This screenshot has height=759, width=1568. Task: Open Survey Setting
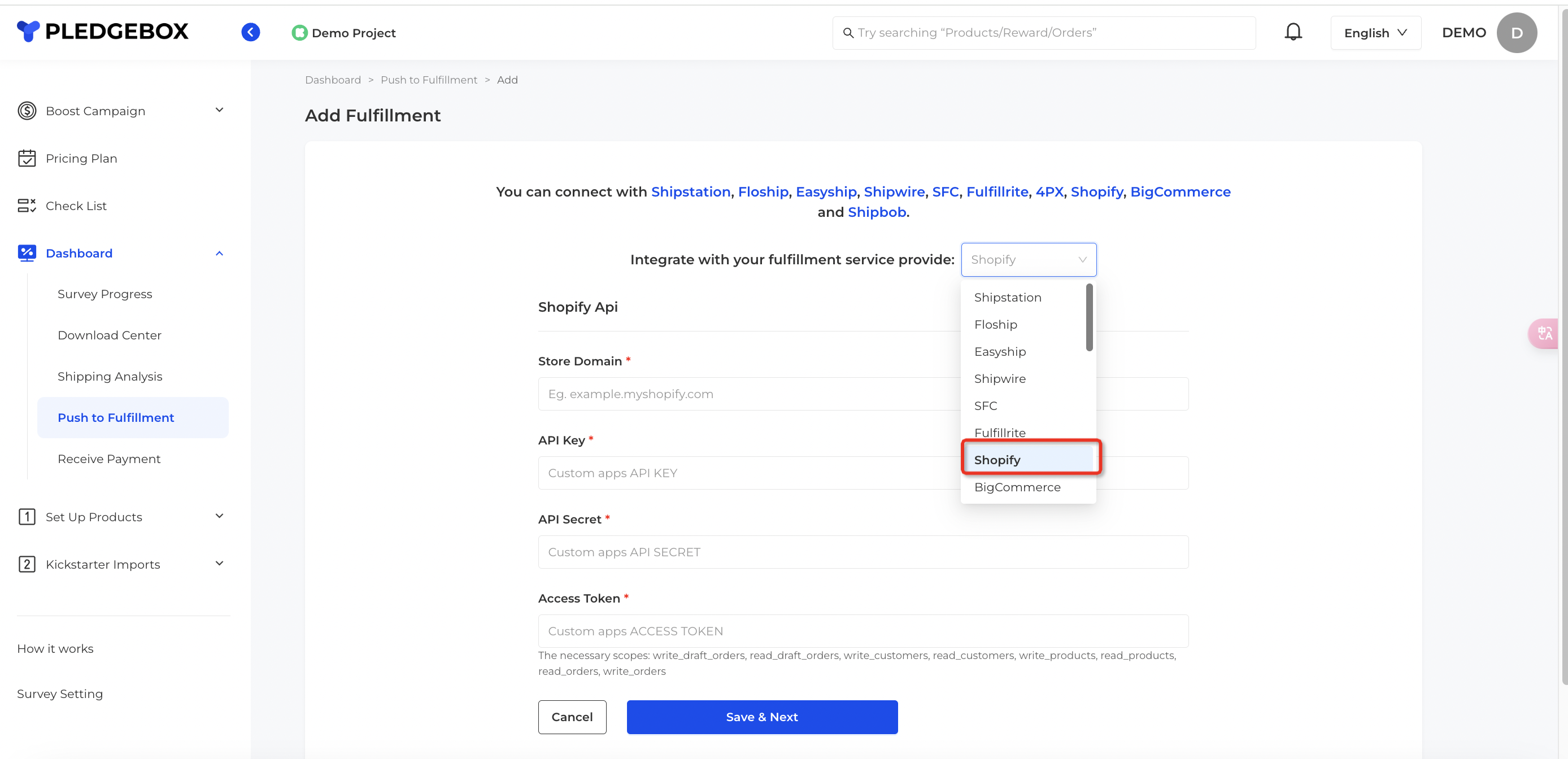[60, 694]
